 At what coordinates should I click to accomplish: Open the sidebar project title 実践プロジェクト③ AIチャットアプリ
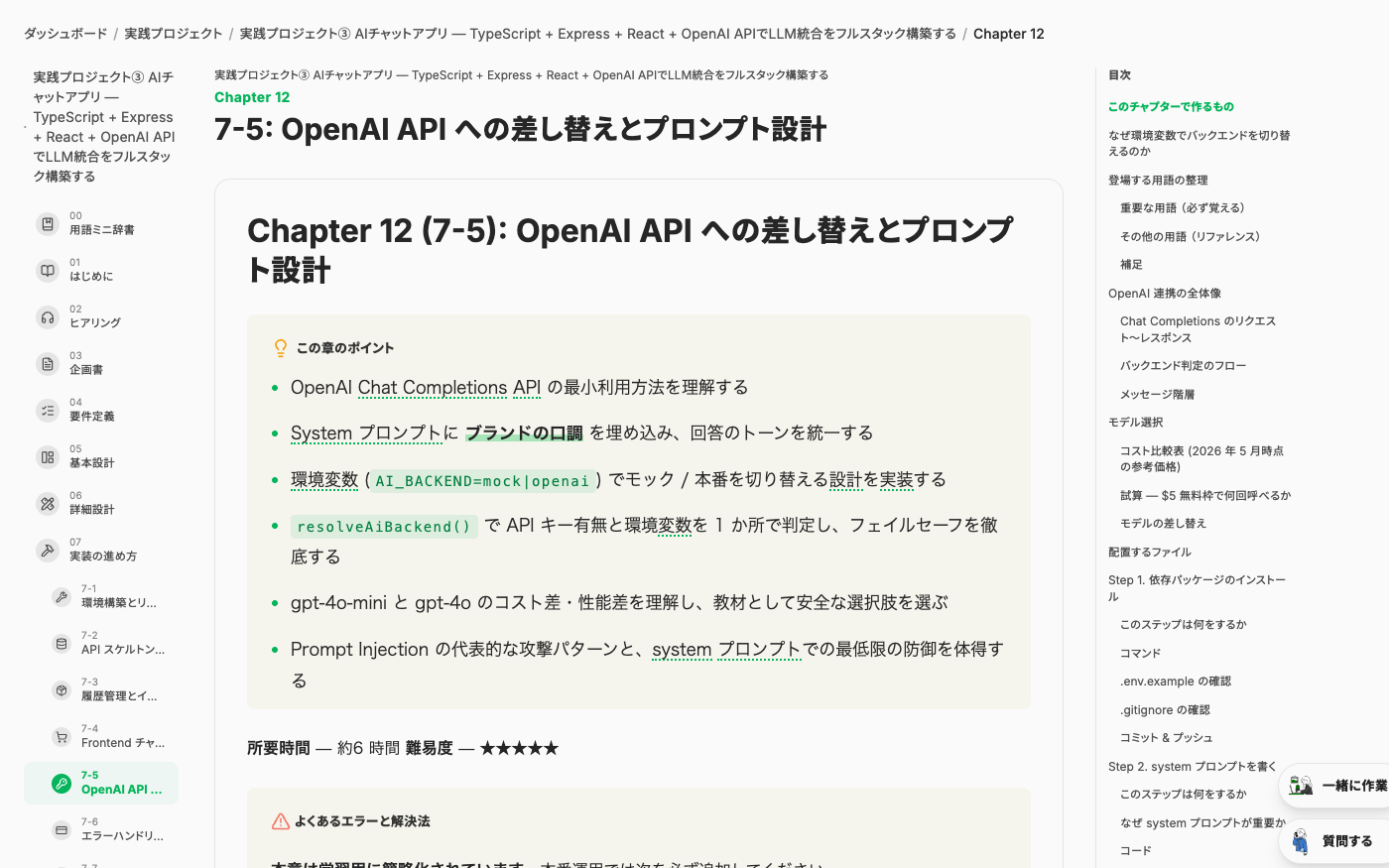(104, 127)
